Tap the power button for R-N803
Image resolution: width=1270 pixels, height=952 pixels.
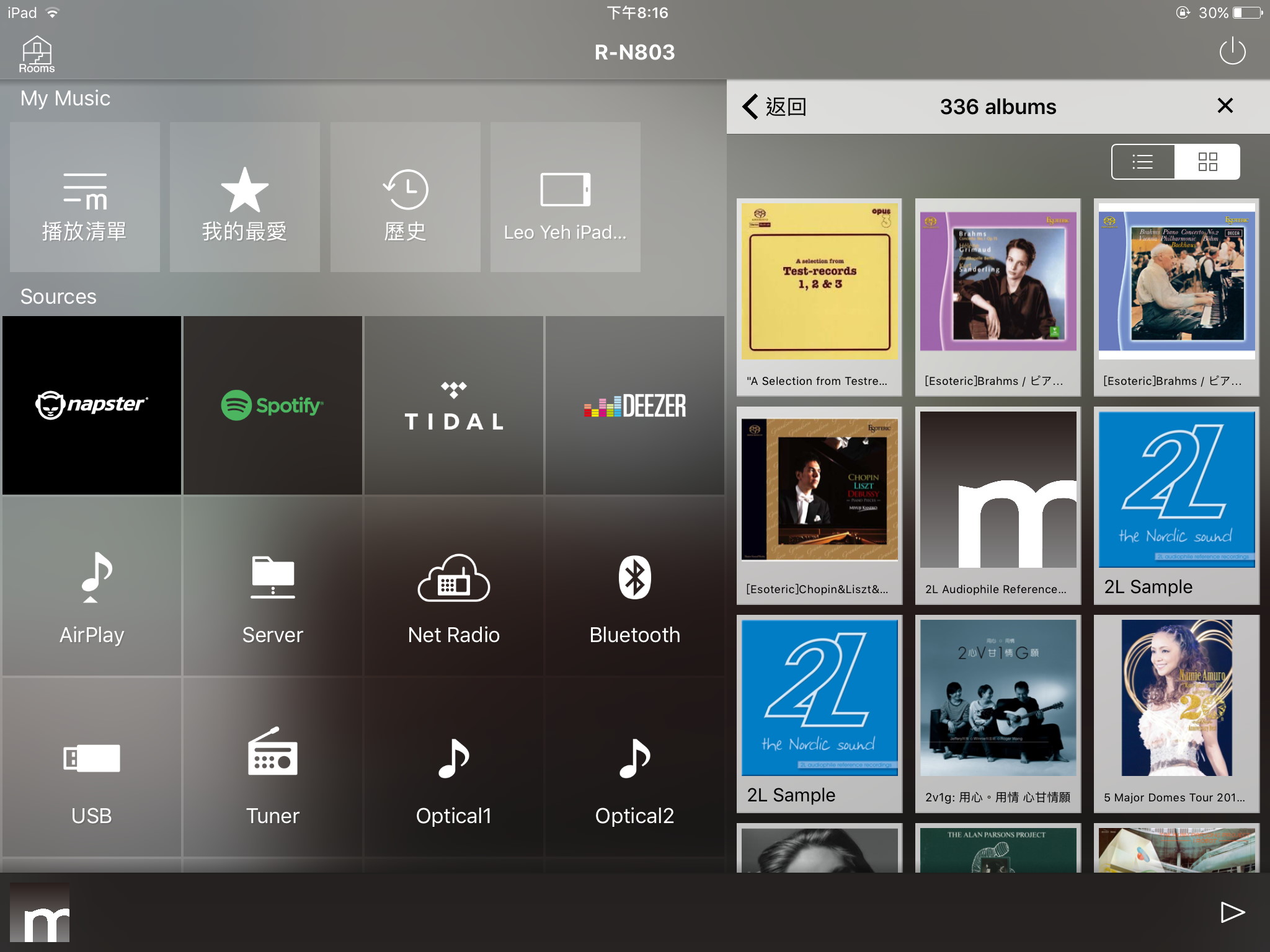click(x=1232, y=51)
